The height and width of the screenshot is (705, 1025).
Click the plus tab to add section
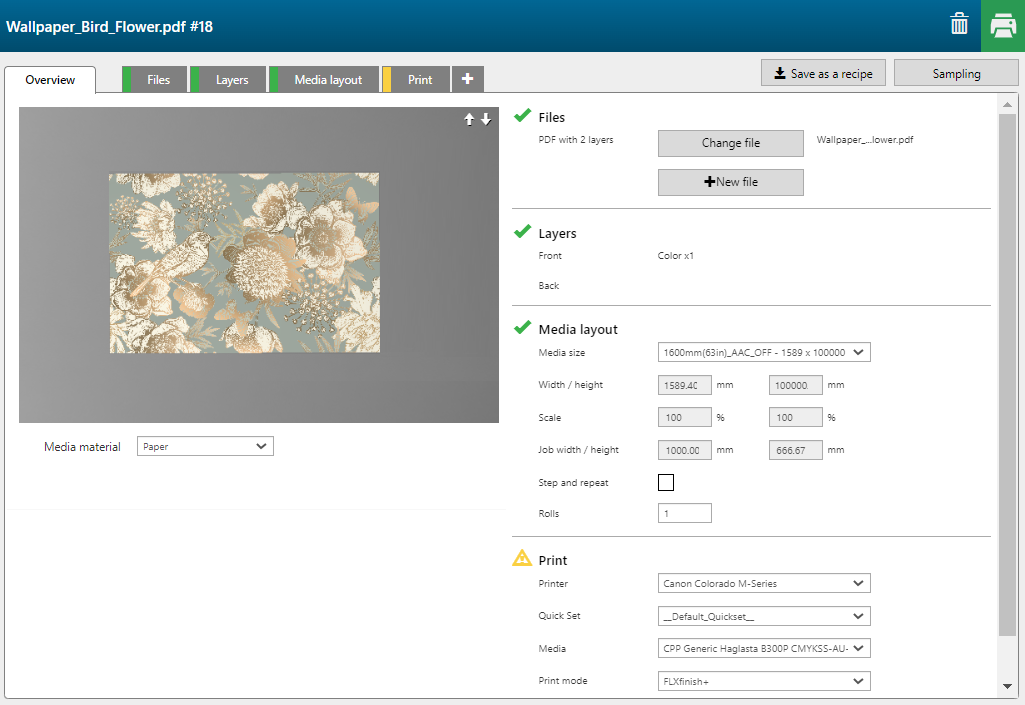[x=467, y=79]
